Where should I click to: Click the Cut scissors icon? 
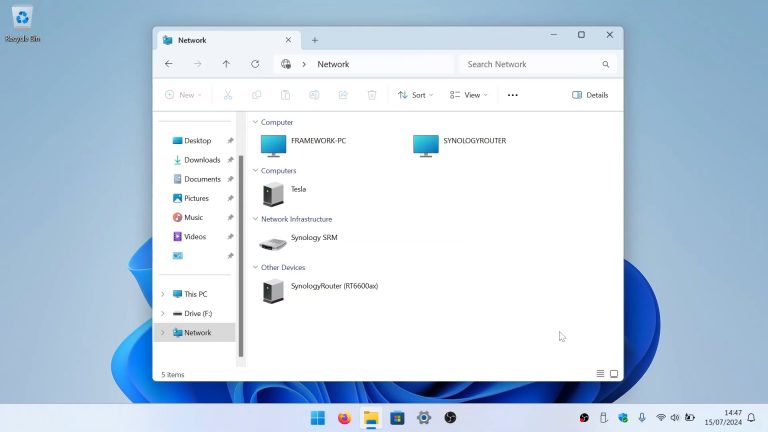[x=228, y=95]
